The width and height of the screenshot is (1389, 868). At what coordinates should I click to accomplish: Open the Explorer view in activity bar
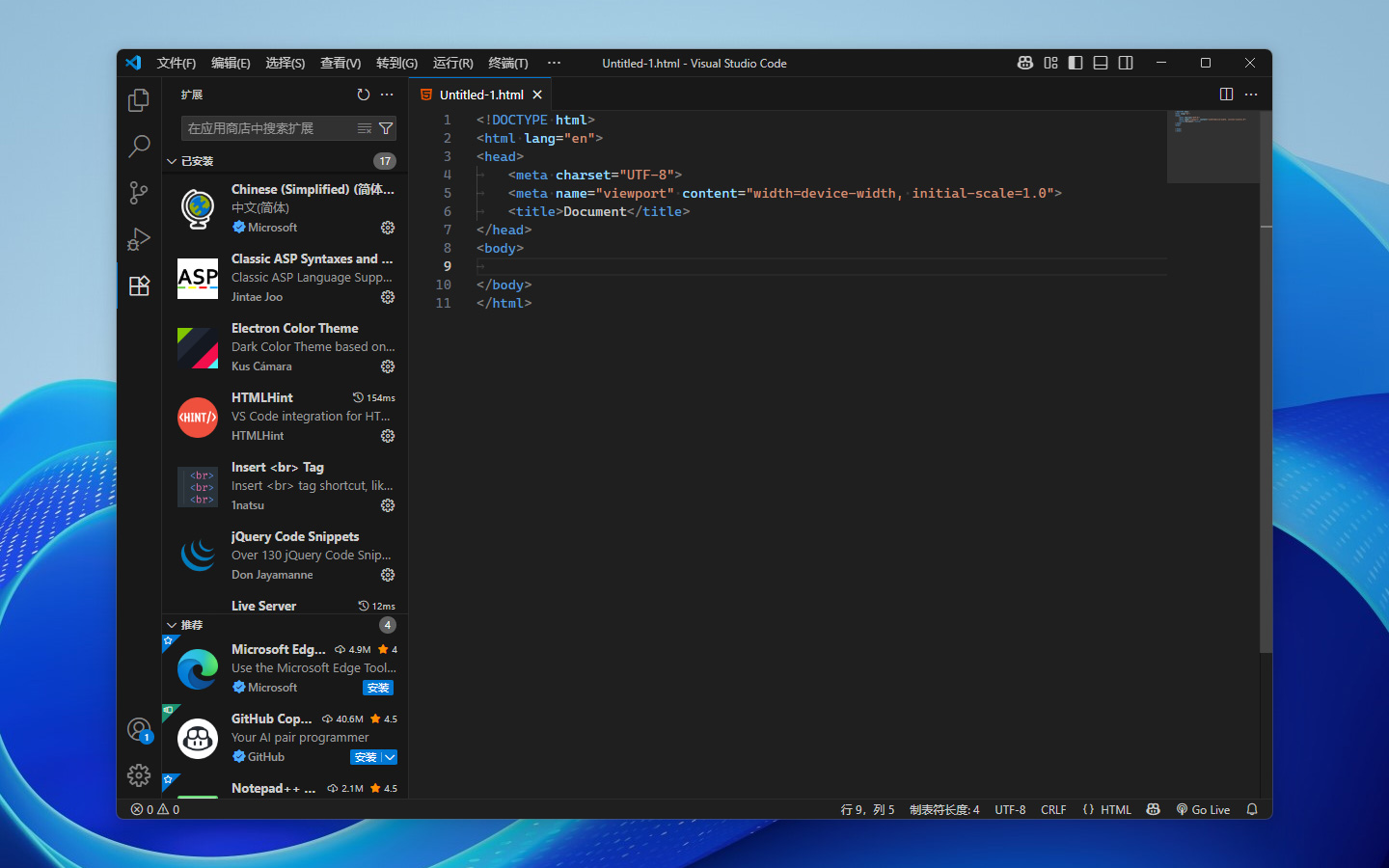(139, 100)
